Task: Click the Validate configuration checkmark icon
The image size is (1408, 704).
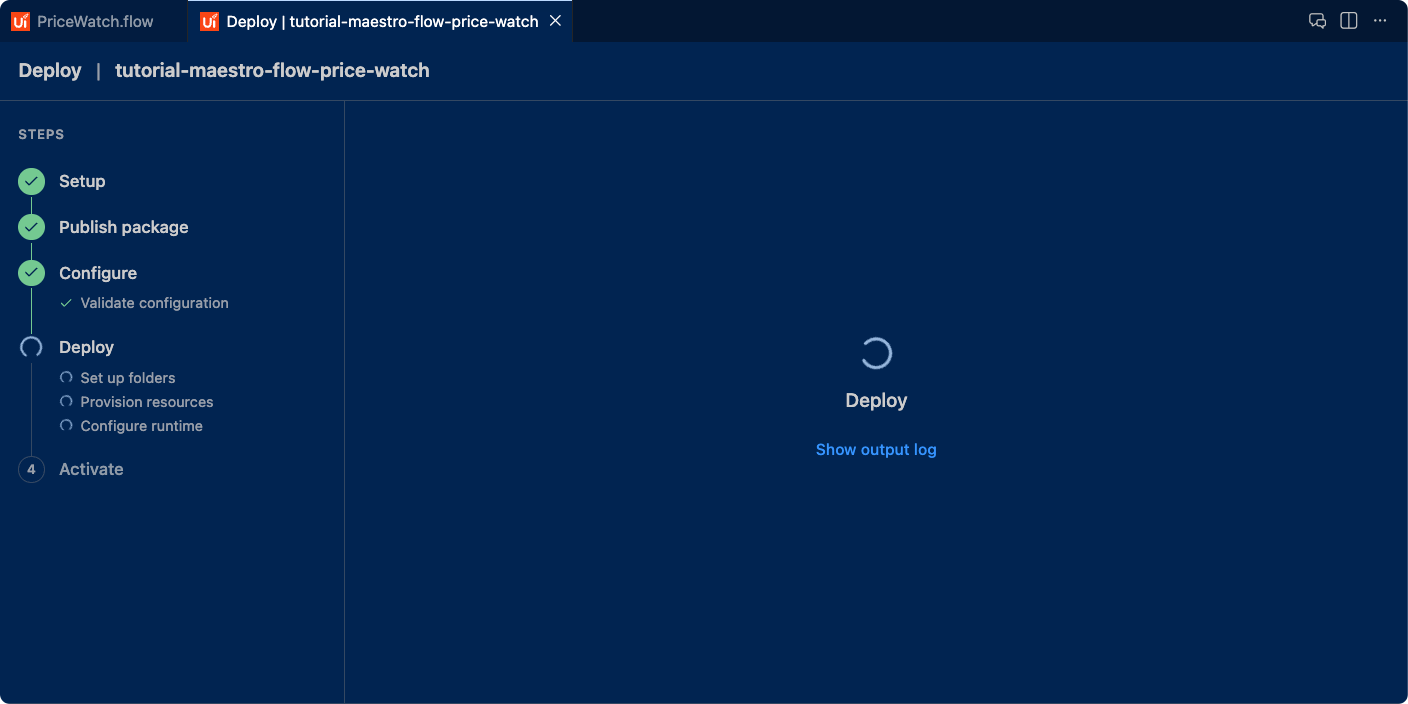Action: pos(66,303)
